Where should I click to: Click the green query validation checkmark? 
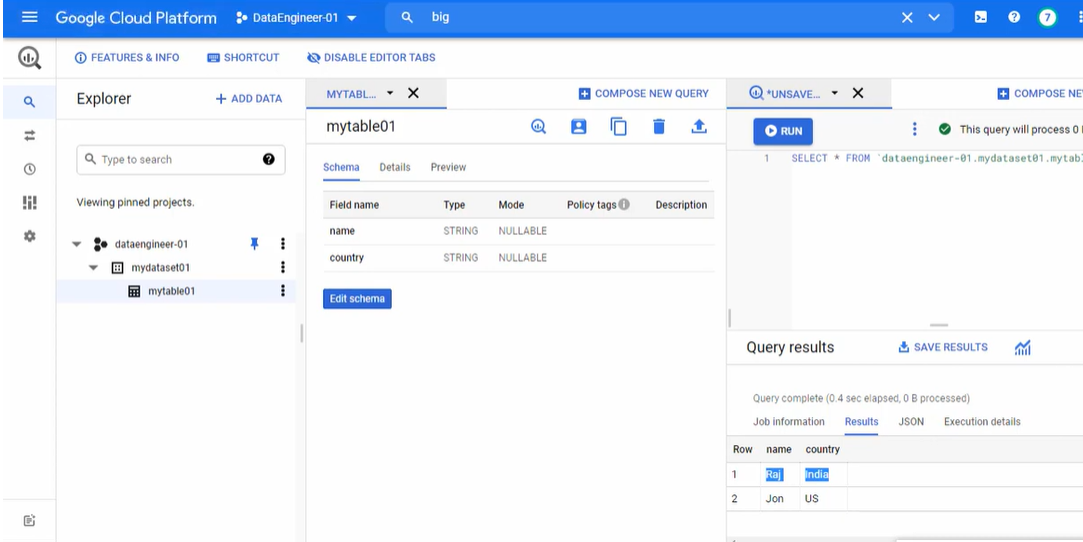945,129
